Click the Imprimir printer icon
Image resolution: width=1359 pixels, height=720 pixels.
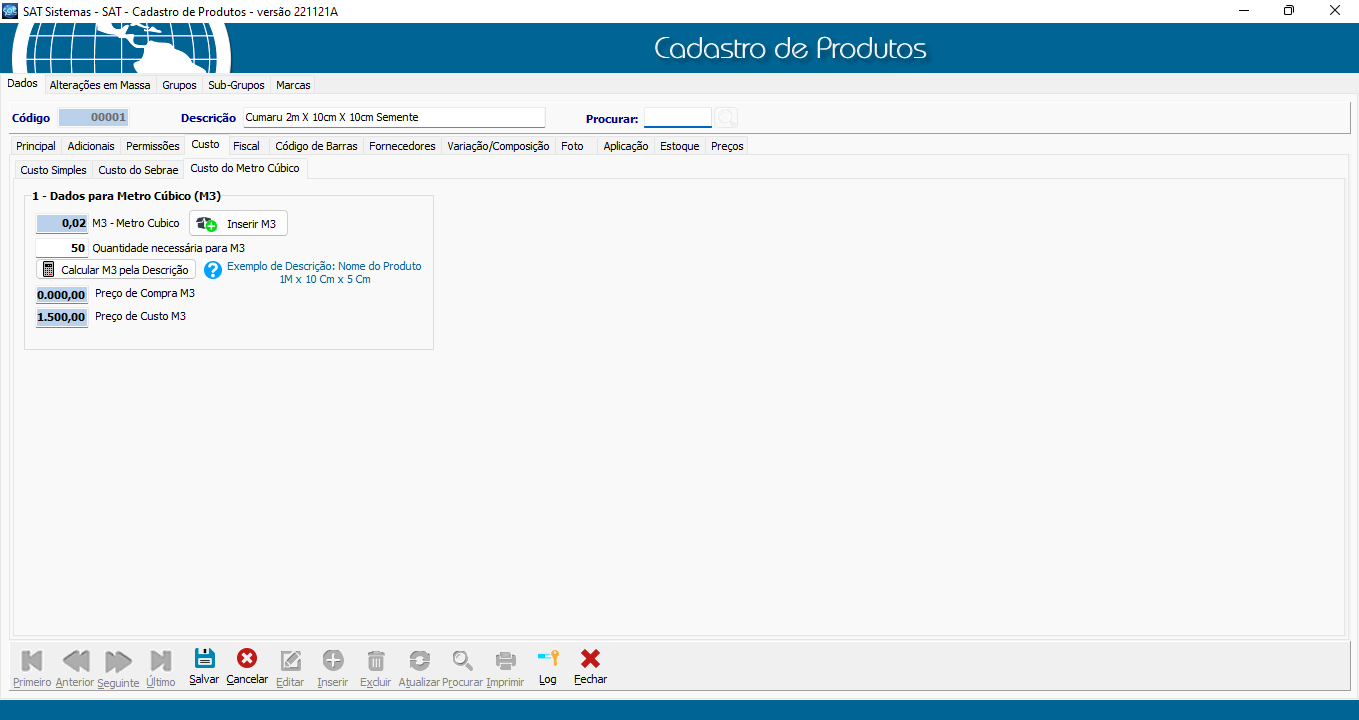pos(505,660)
